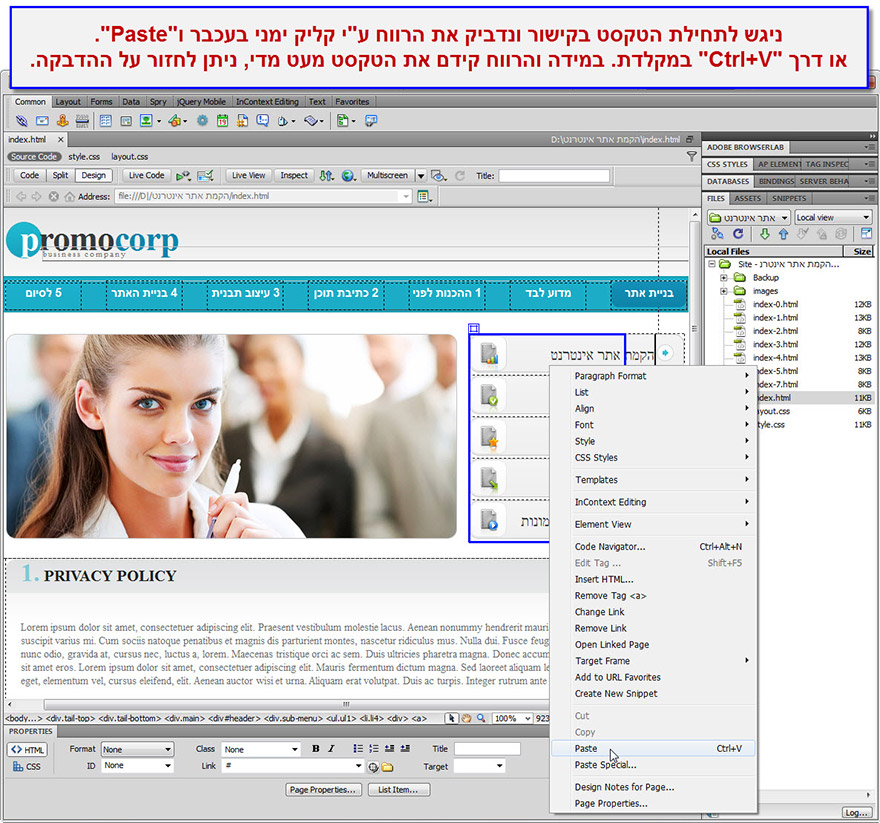
Task: Browse for link file folder icon
Action: click(387, 767)
